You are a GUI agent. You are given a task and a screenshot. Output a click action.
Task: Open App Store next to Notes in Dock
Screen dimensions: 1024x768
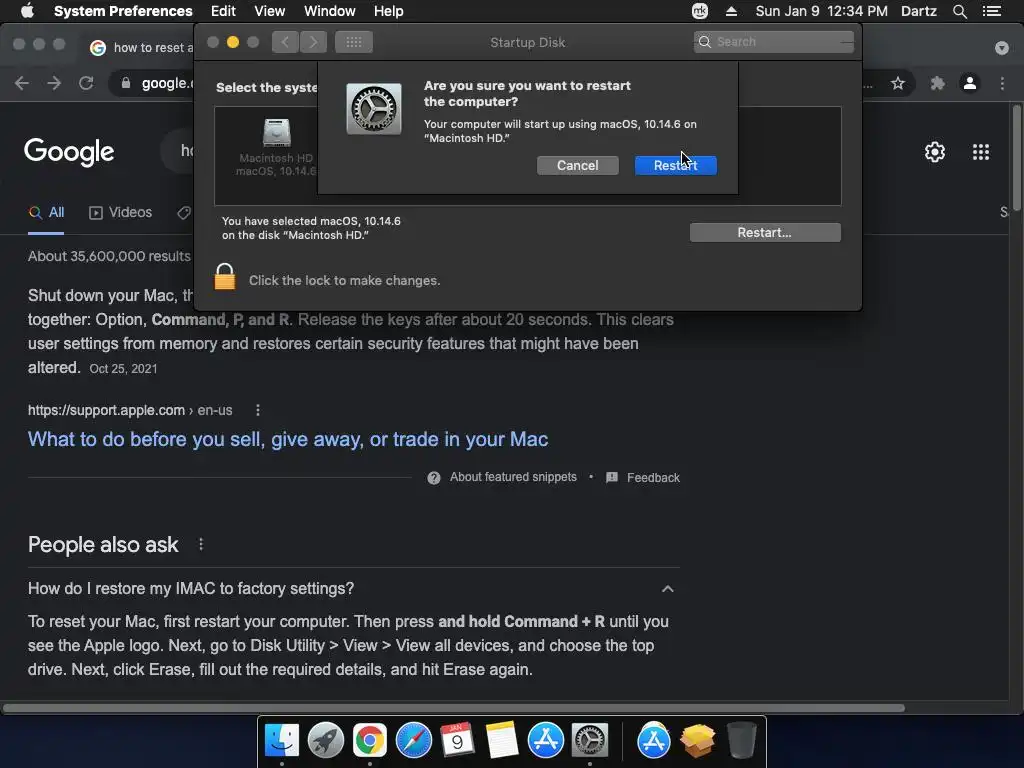pos(546,741)
